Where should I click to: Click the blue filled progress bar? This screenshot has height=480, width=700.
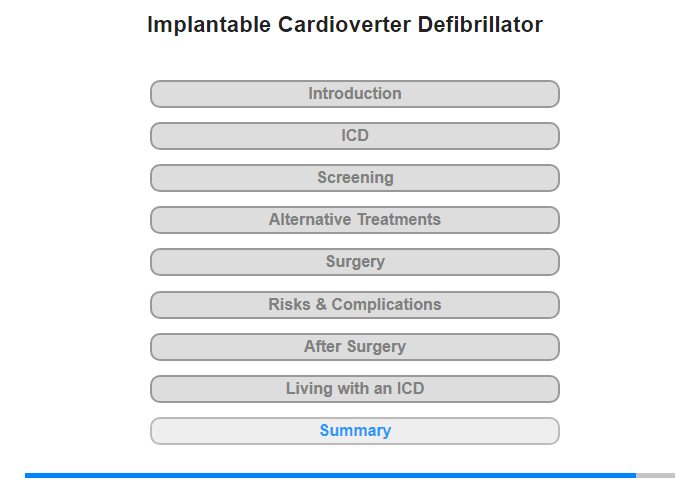click(x=330, y=475)
